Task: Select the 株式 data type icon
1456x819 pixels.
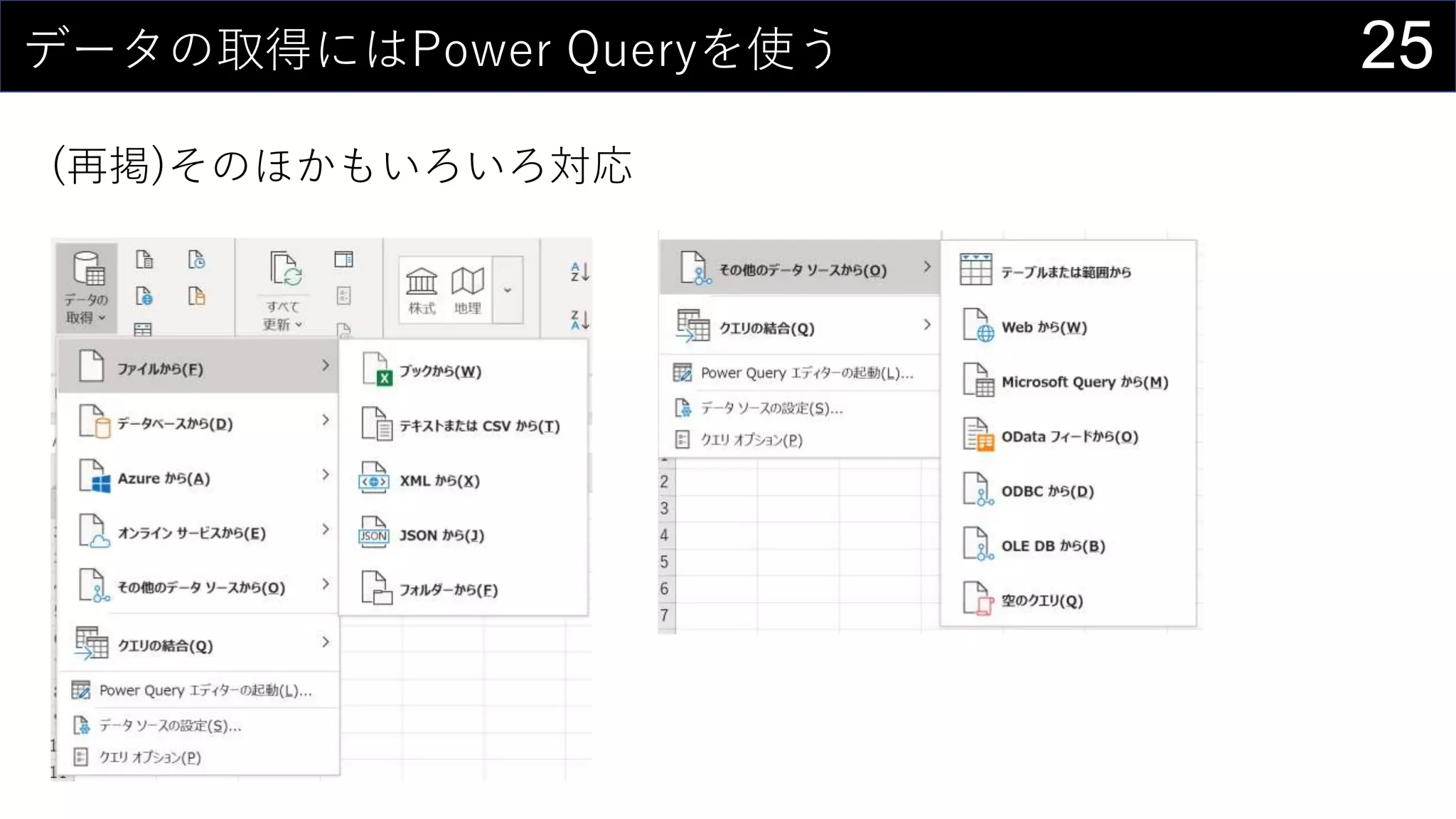Action: click(x=422, y=290)
